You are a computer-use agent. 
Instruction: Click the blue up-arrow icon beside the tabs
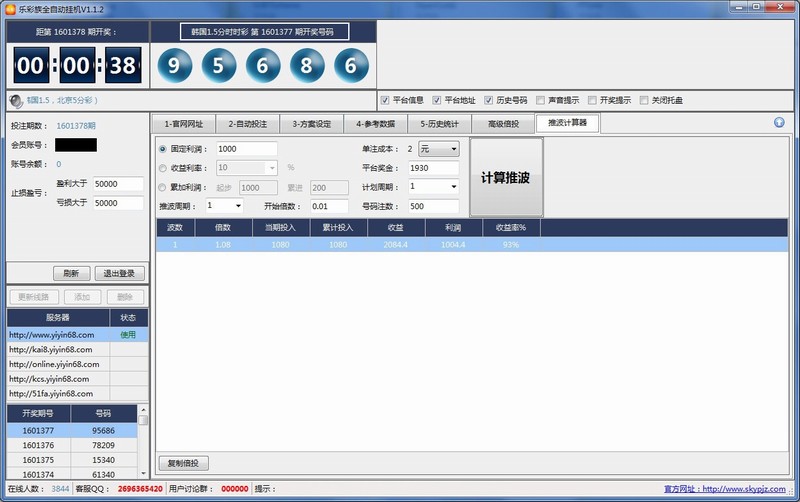pyautogui.click(x=779, y=123)
